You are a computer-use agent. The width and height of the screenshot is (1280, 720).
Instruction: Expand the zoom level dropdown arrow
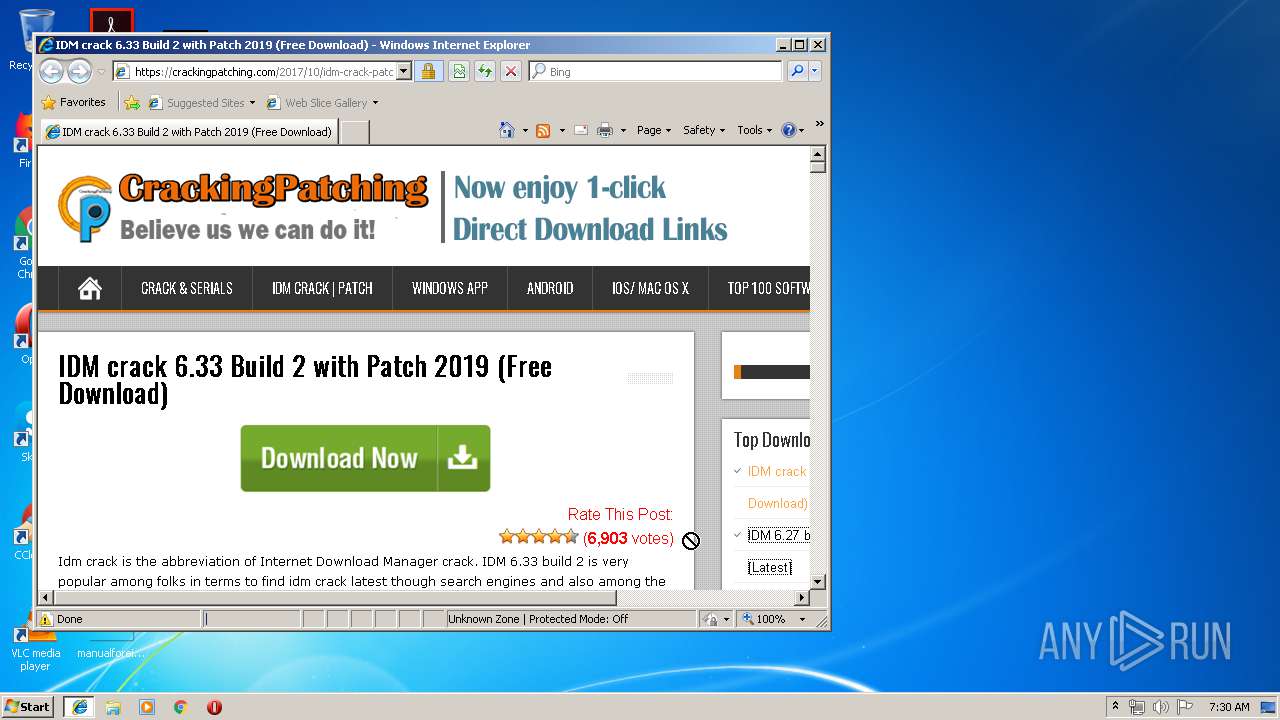pos(801,619)
